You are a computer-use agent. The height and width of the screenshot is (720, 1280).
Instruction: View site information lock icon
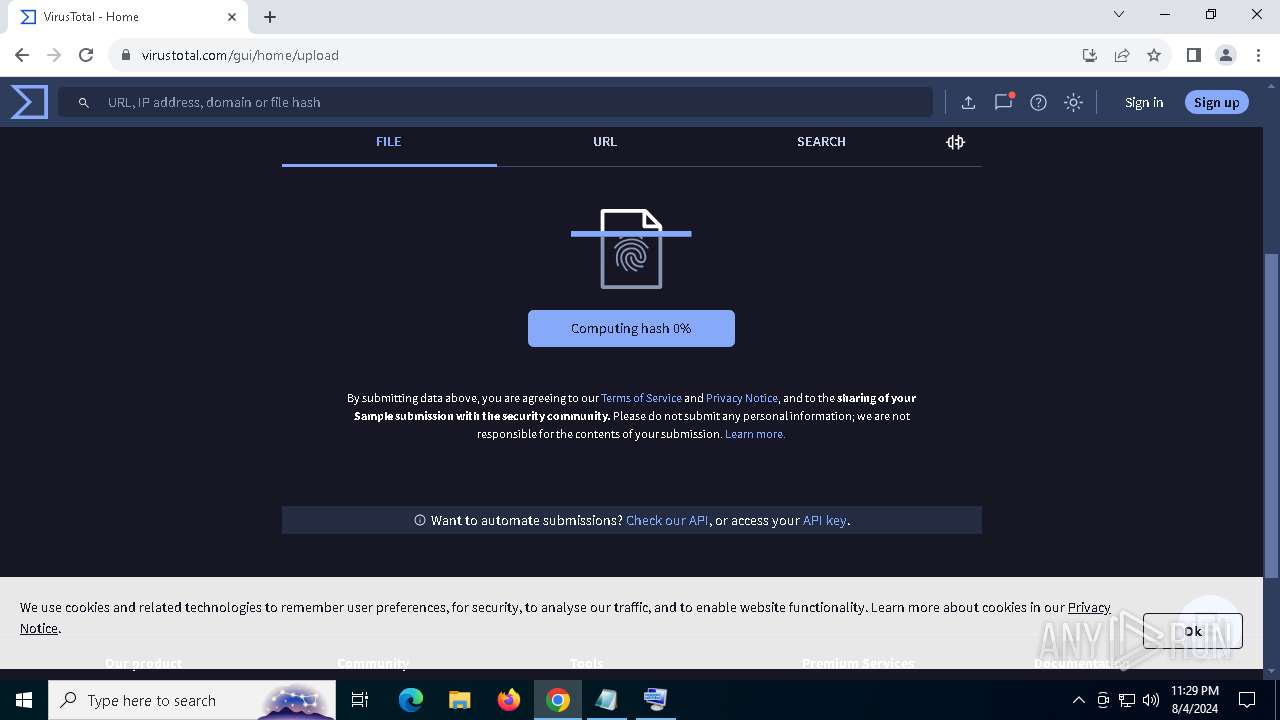[x=126, y=55]
